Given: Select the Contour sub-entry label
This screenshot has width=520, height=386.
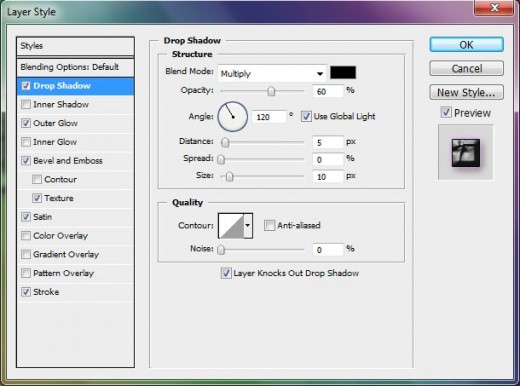Looking at the screenshot, I should point(60,179).
